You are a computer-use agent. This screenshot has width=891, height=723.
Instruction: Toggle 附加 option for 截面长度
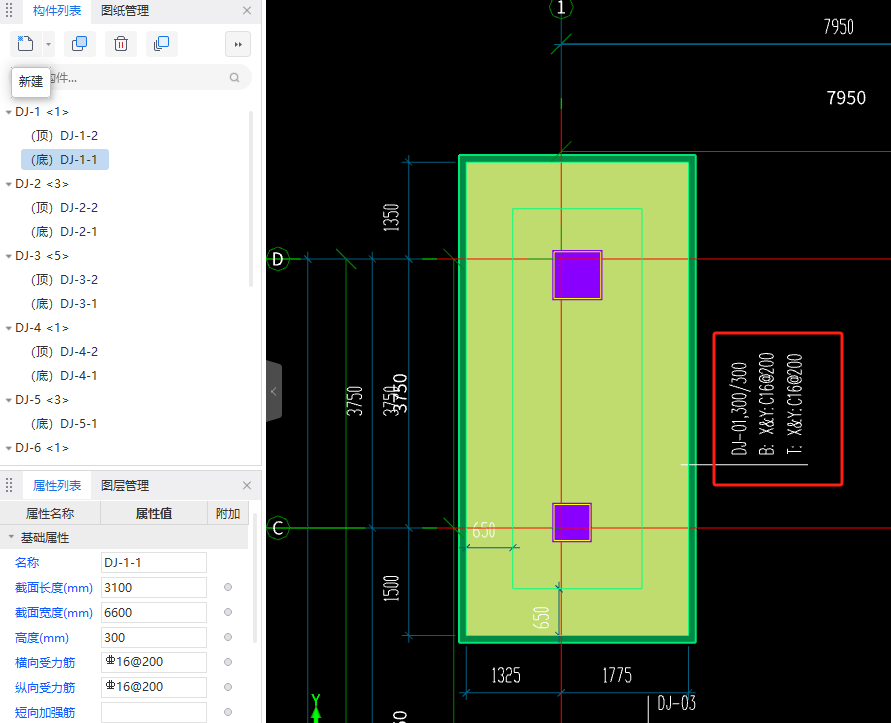click(228, 587)
